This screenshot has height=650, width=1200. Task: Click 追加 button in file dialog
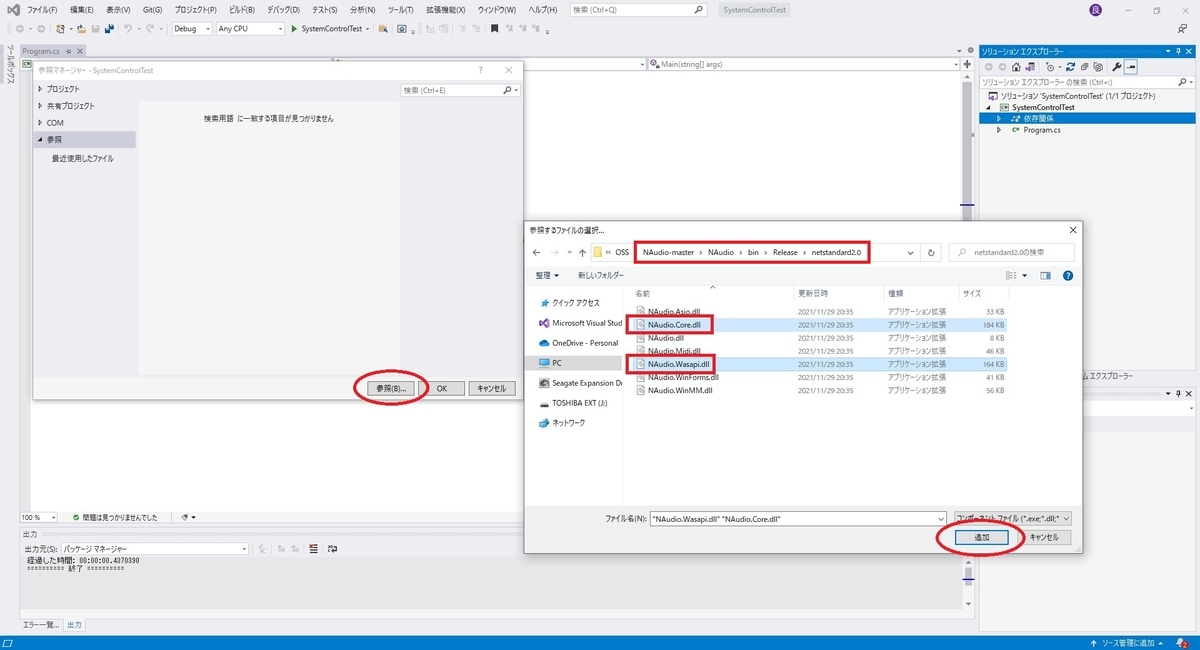tap(980, 537)
